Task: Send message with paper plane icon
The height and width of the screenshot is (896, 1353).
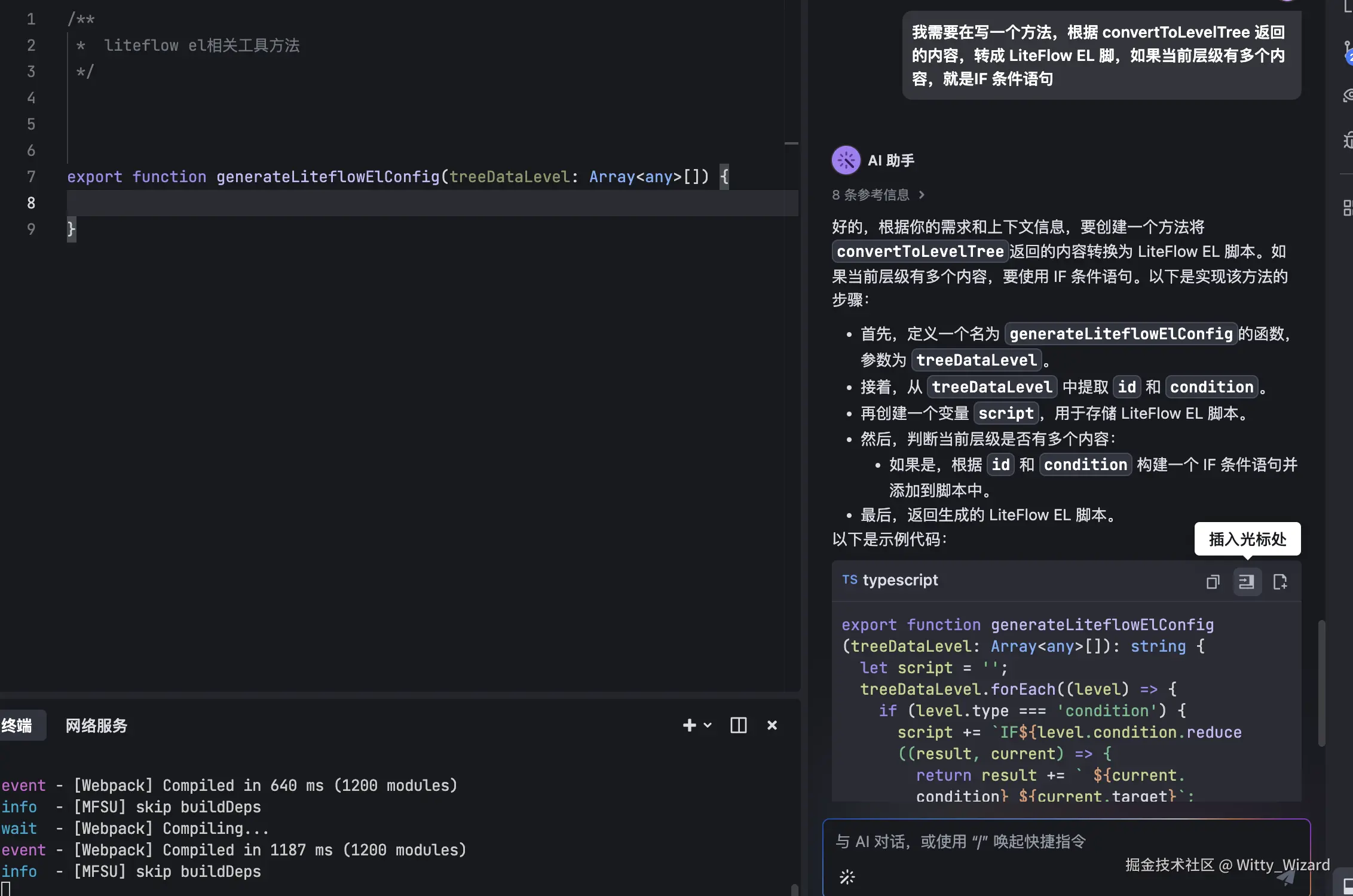Action: 1286,877
